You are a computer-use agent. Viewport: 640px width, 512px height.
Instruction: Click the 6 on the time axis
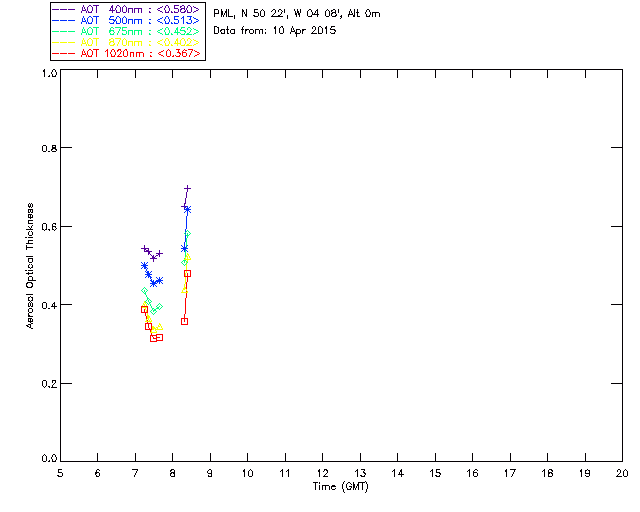98,473
